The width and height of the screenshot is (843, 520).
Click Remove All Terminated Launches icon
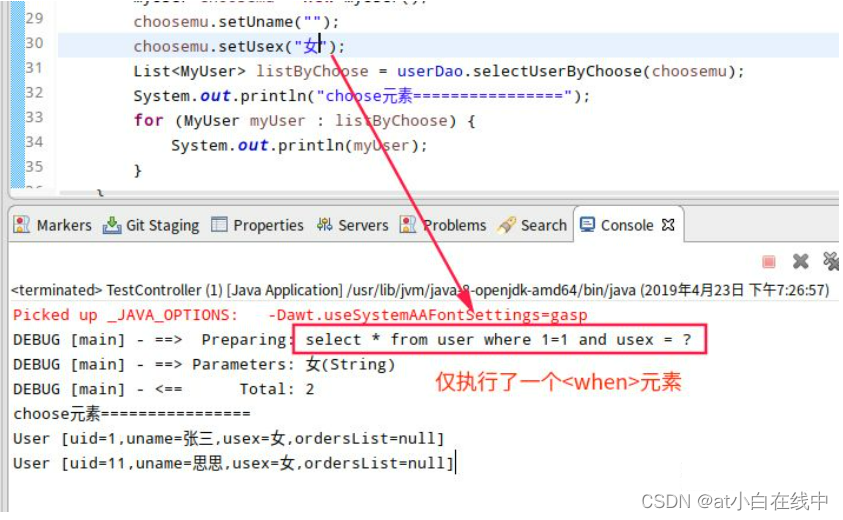[831, 261]
